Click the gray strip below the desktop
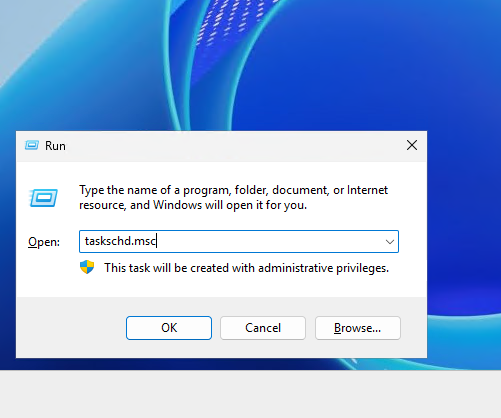This screenshot has width=501, height=418. pos(250,394)
